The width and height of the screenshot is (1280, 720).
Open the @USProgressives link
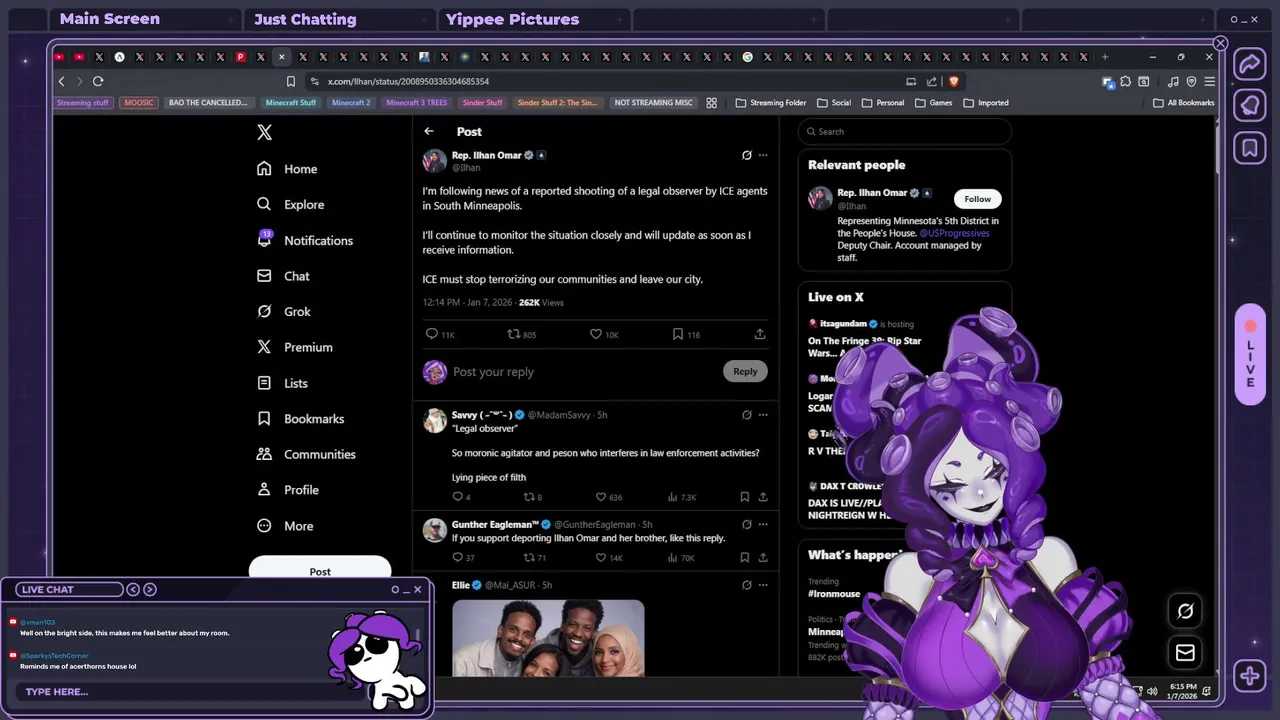(954, 233)
